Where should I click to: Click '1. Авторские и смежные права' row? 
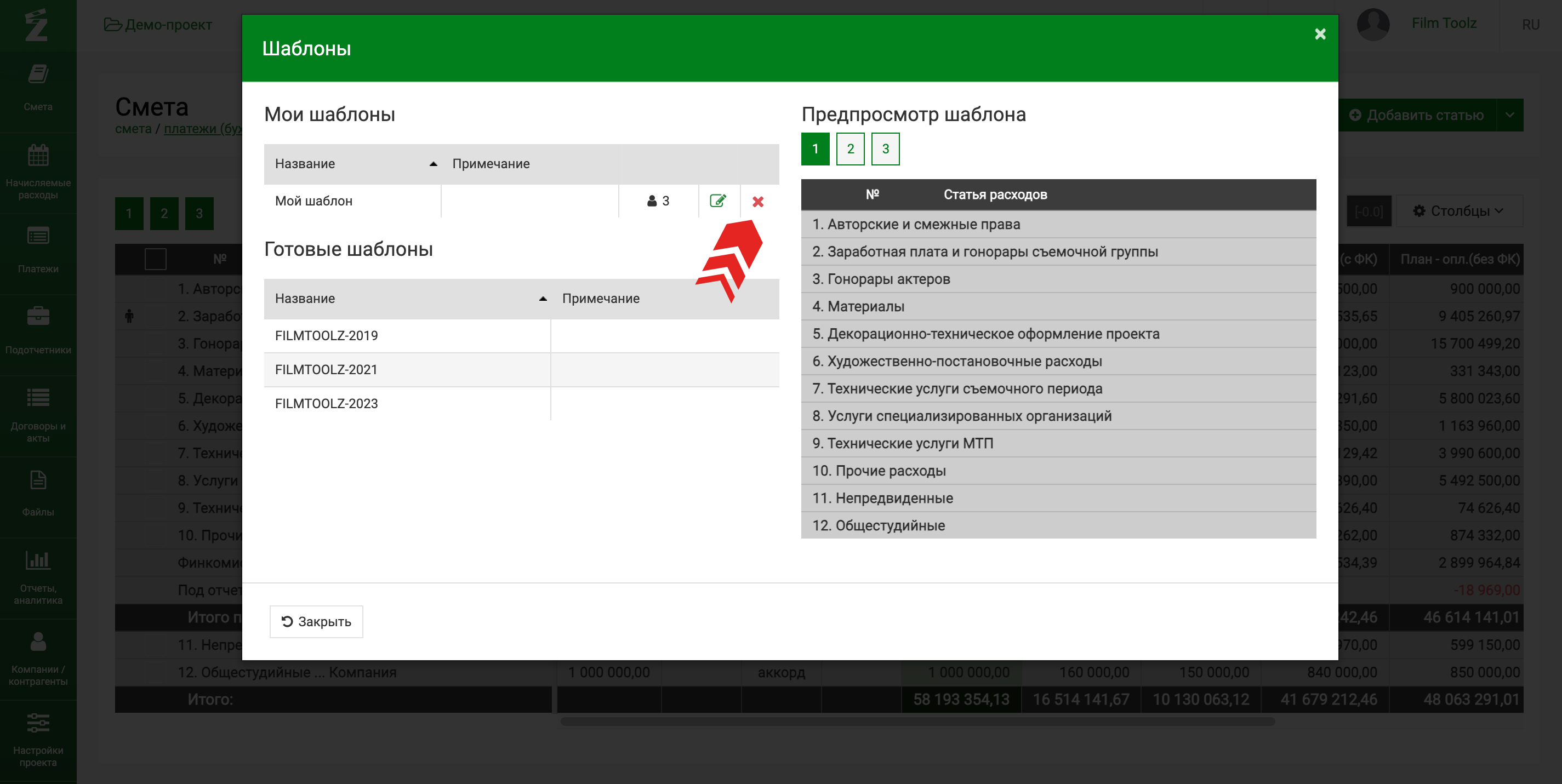click(1058, 224)
